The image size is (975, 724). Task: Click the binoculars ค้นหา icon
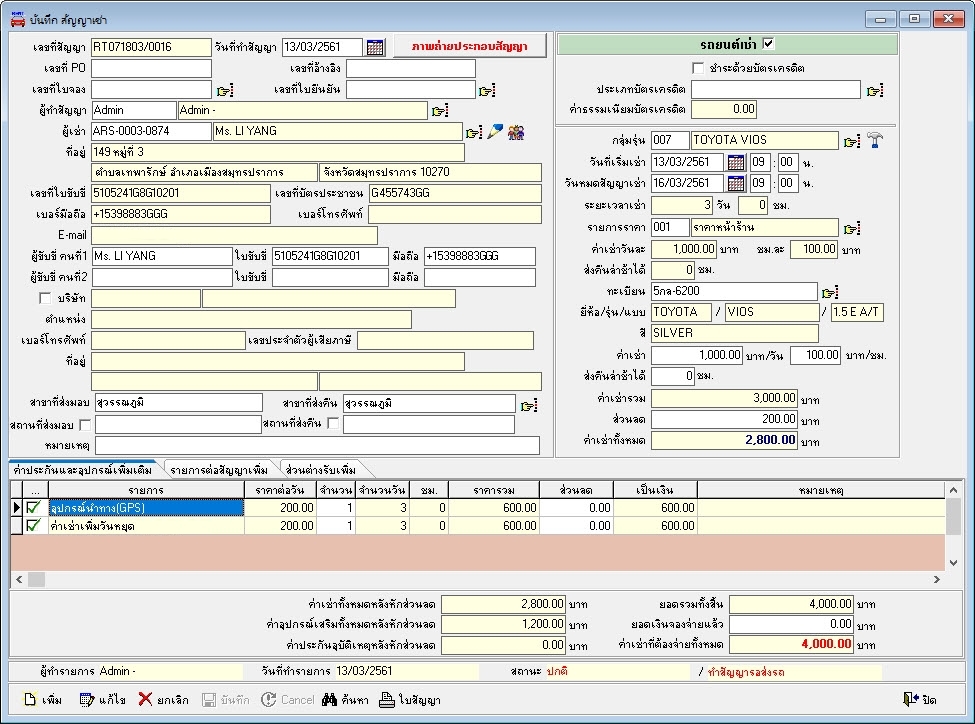coord(329,700)
